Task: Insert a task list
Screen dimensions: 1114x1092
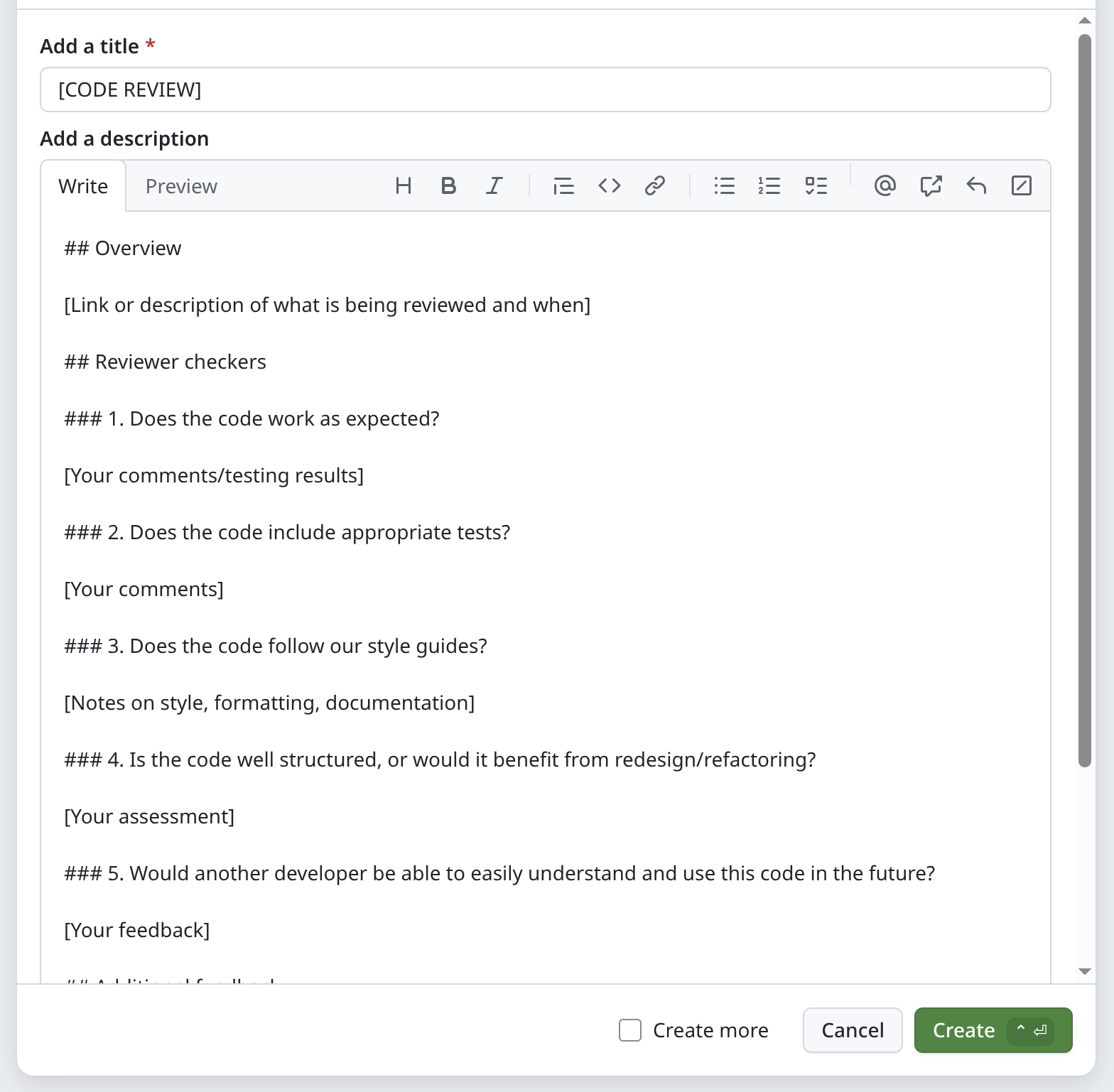Action: tap(816, 186)
